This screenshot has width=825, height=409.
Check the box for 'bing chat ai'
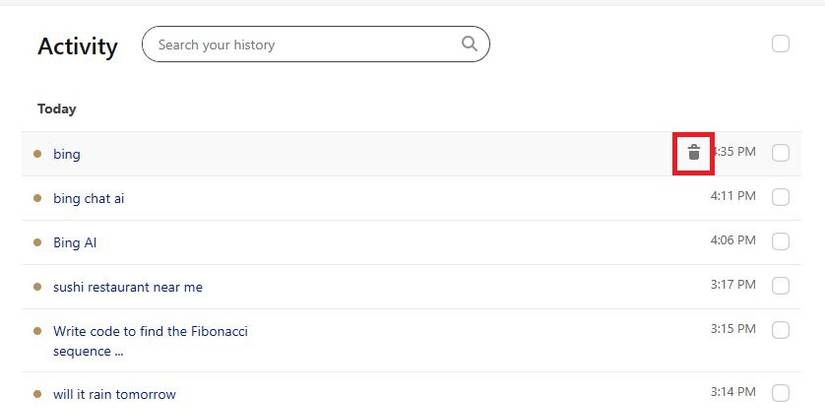point(781,197)
